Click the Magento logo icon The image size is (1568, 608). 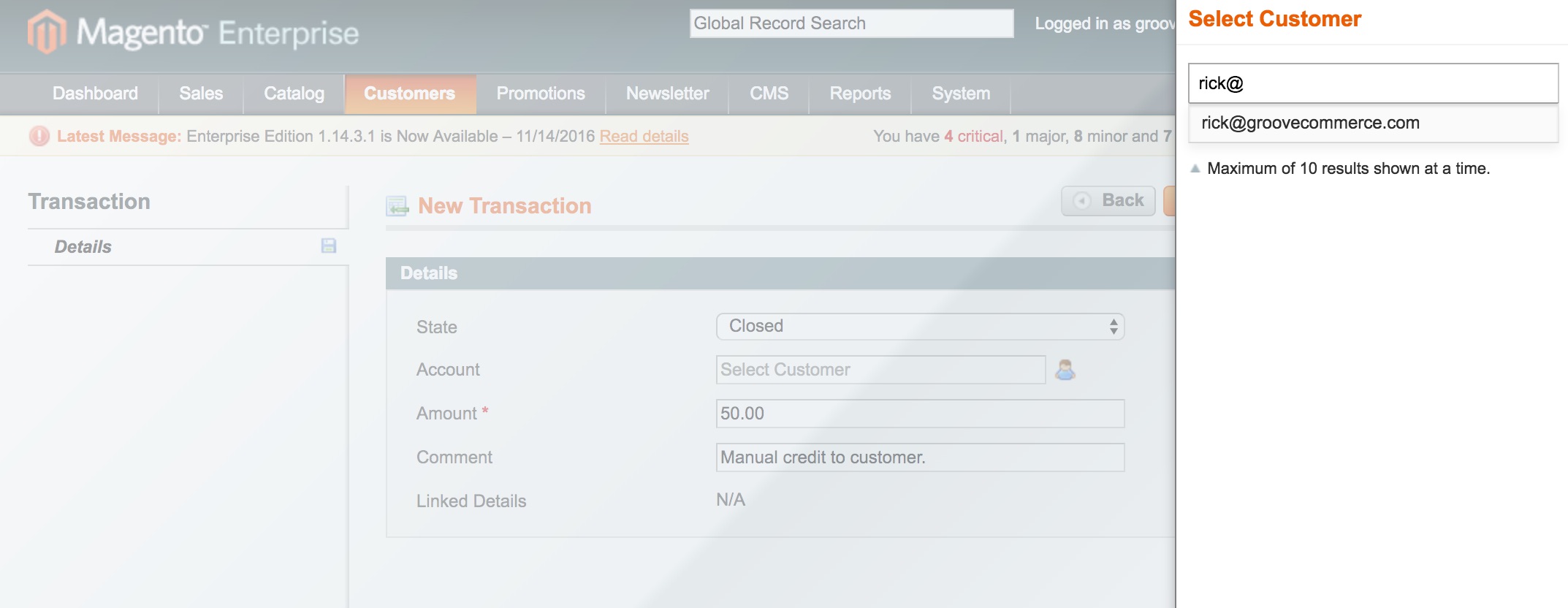coord(47,32)
